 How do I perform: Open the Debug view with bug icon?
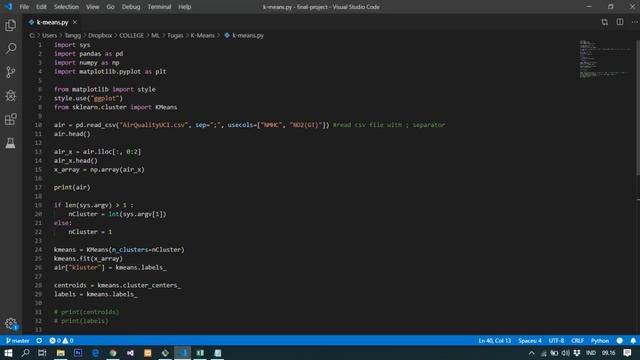pyautogui.click(x=11, y=96)
